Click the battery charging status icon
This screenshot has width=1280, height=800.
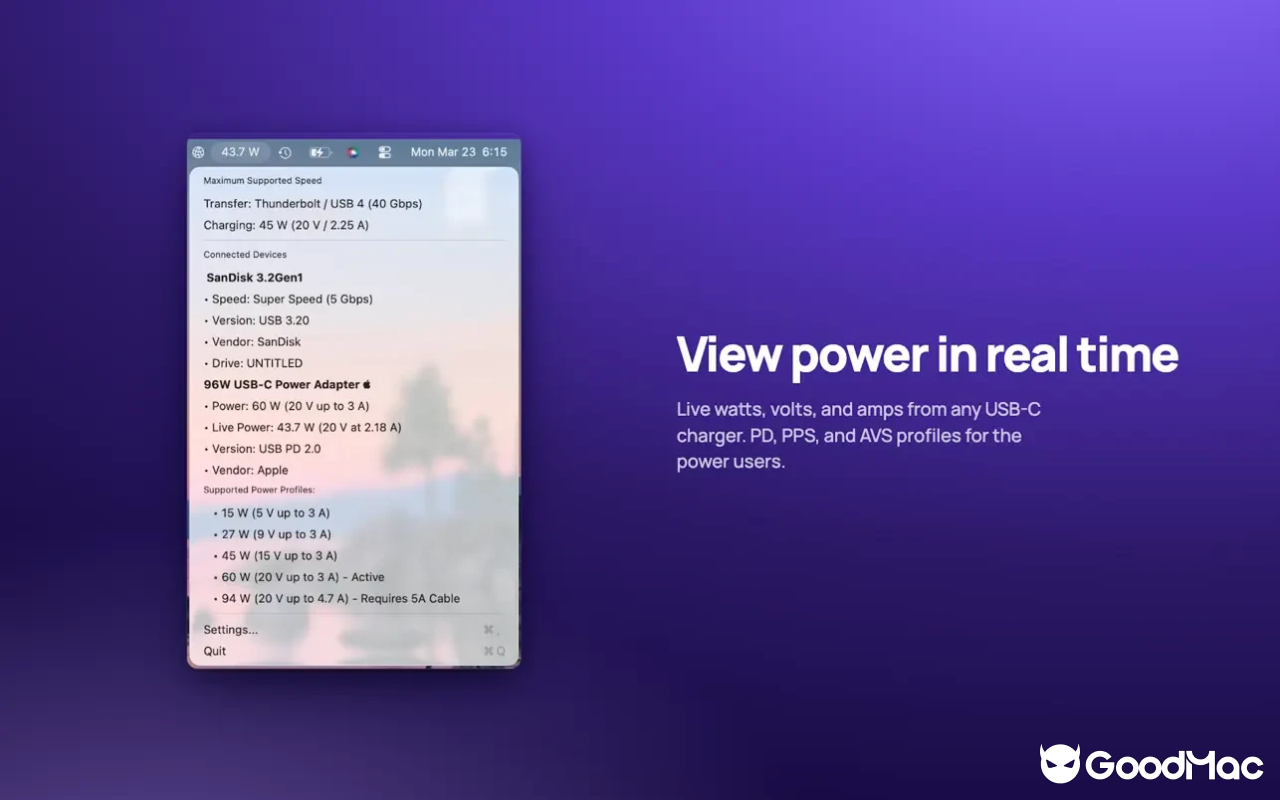tap(320, 152)
